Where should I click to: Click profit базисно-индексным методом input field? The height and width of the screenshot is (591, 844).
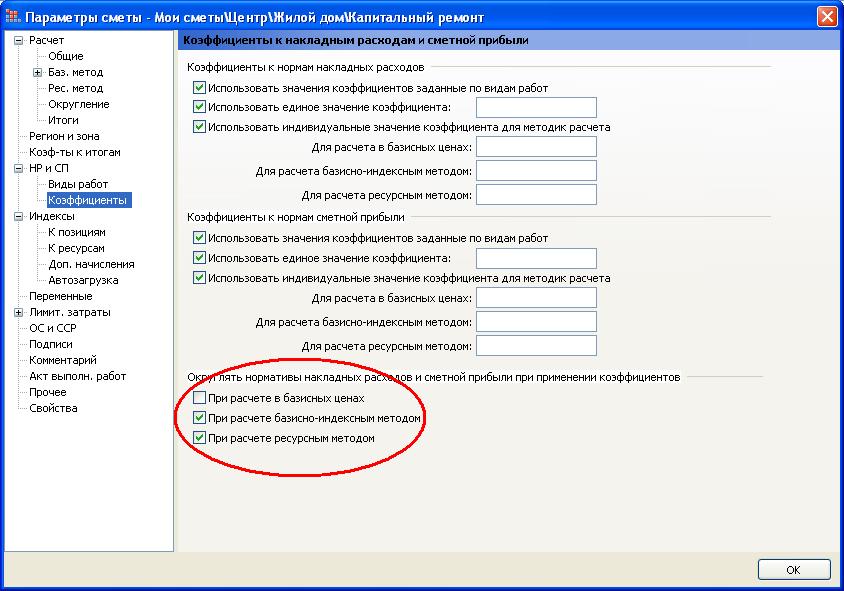point(536,322)
